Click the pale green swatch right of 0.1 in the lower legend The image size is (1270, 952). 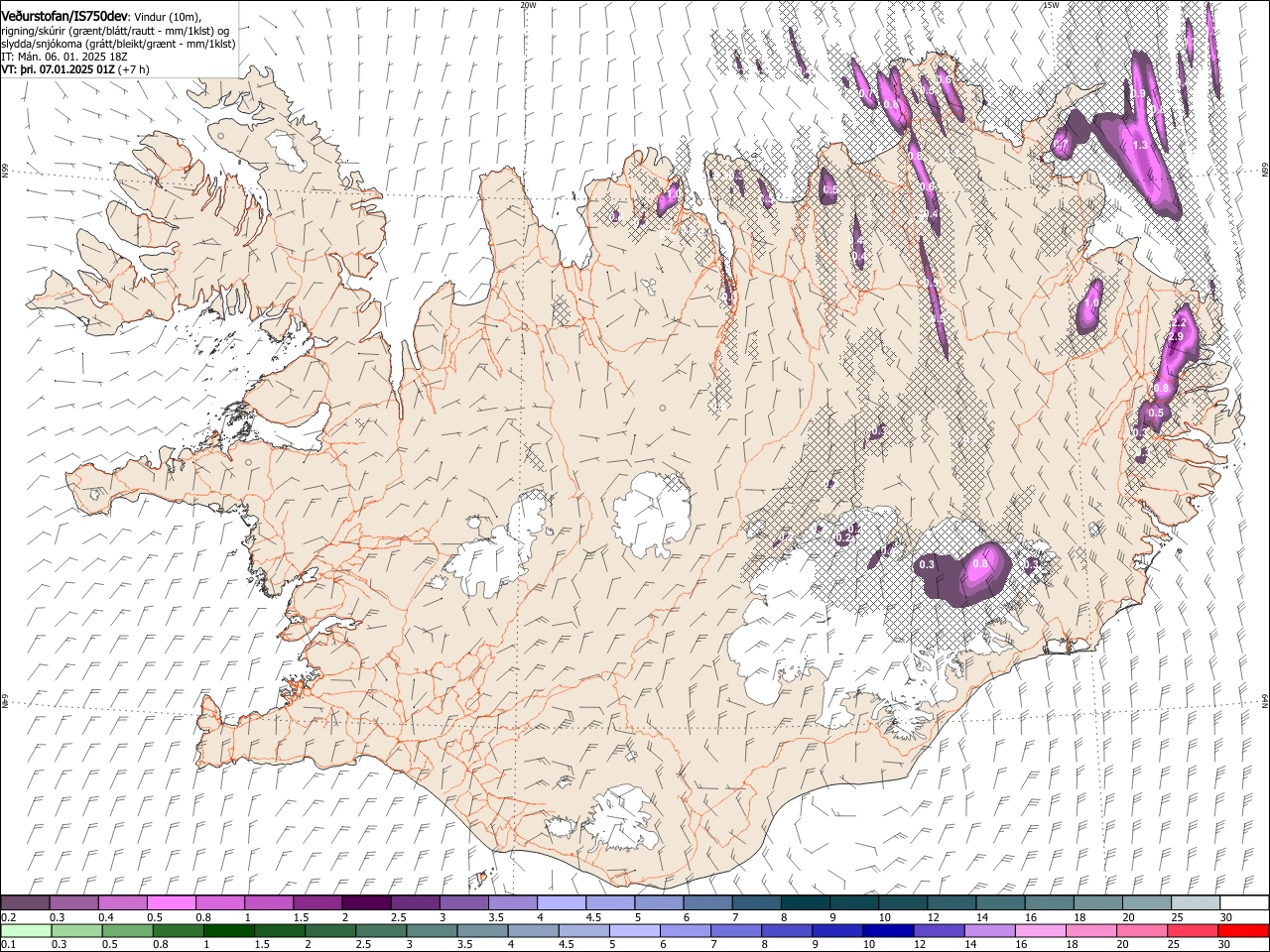point(26,930)
